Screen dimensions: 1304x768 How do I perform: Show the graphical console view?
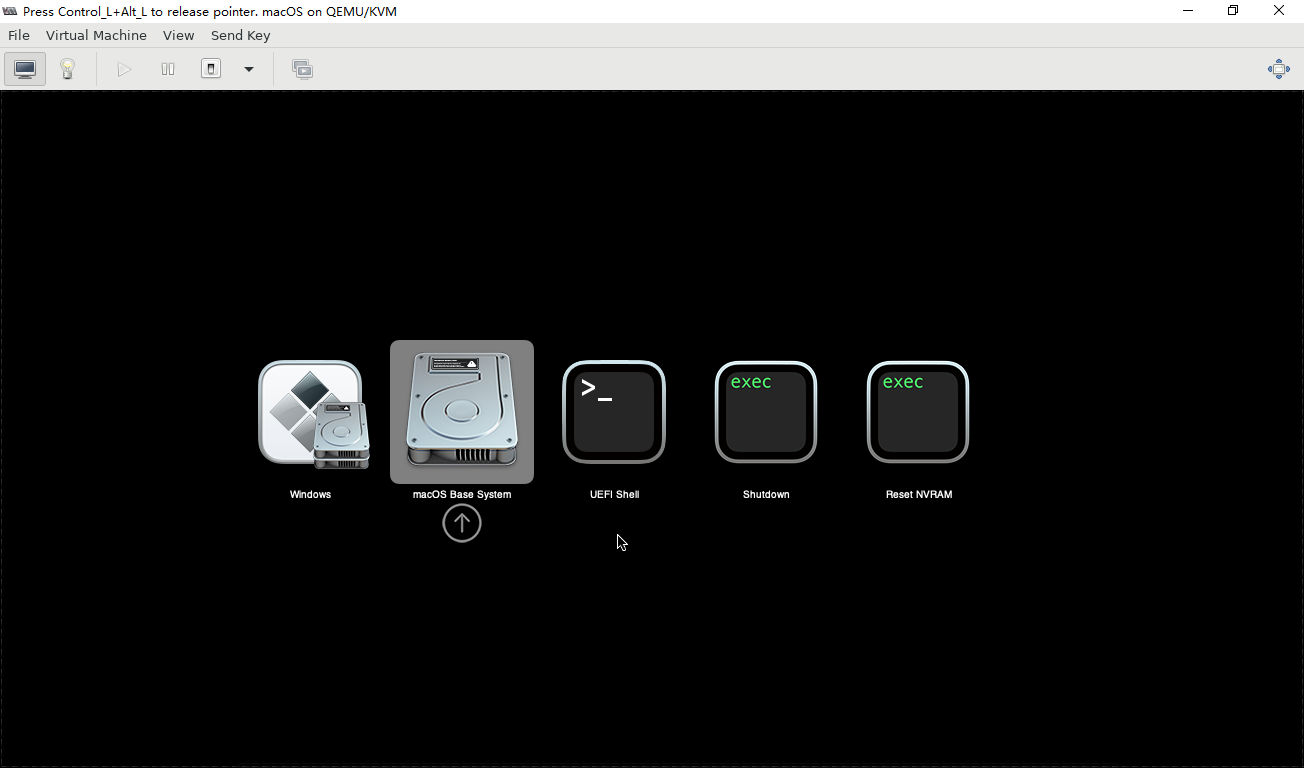pos(25,69)
